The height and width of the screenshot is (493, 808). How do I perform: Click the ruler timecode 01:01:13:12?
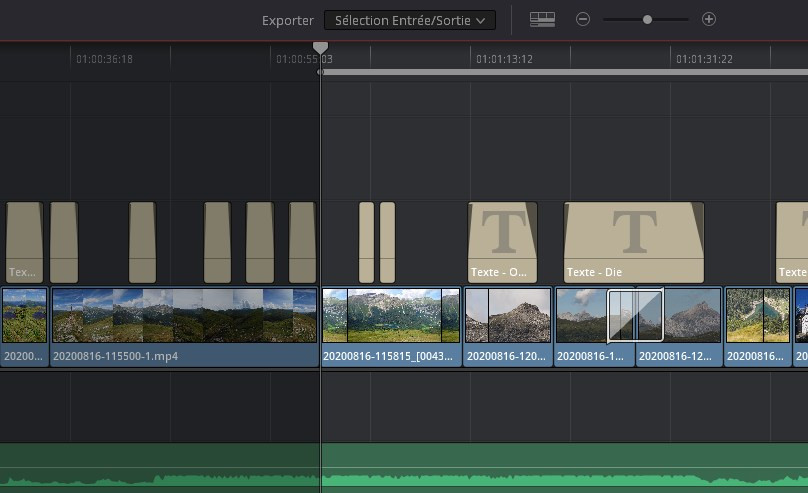(x=504, y=59)
